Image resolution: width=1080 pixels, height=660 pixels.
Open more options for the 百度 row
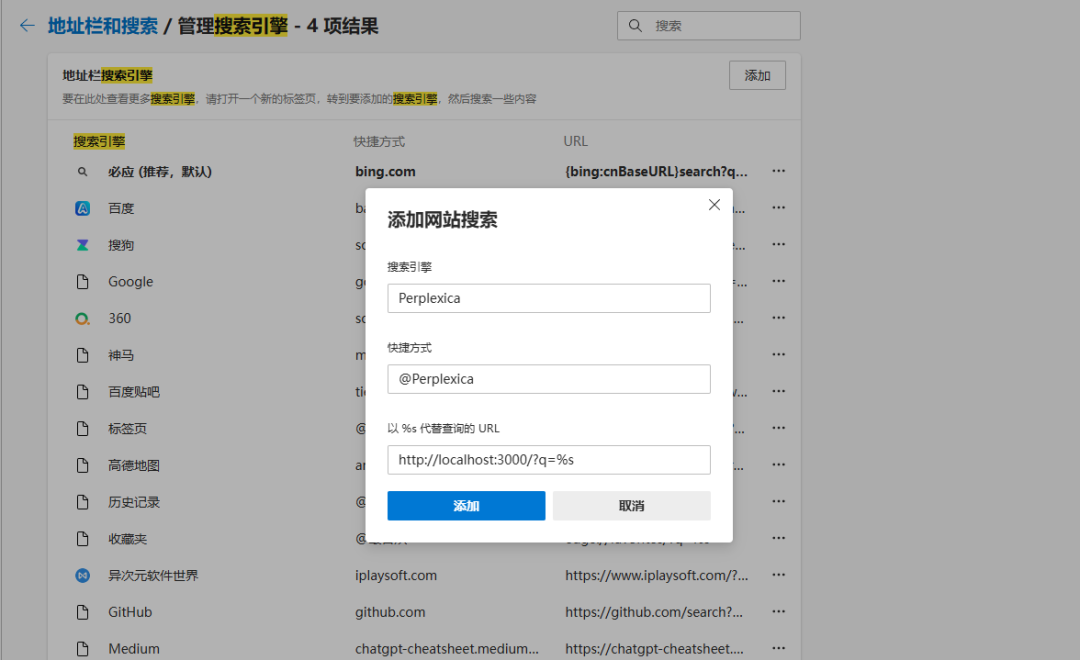778,207
